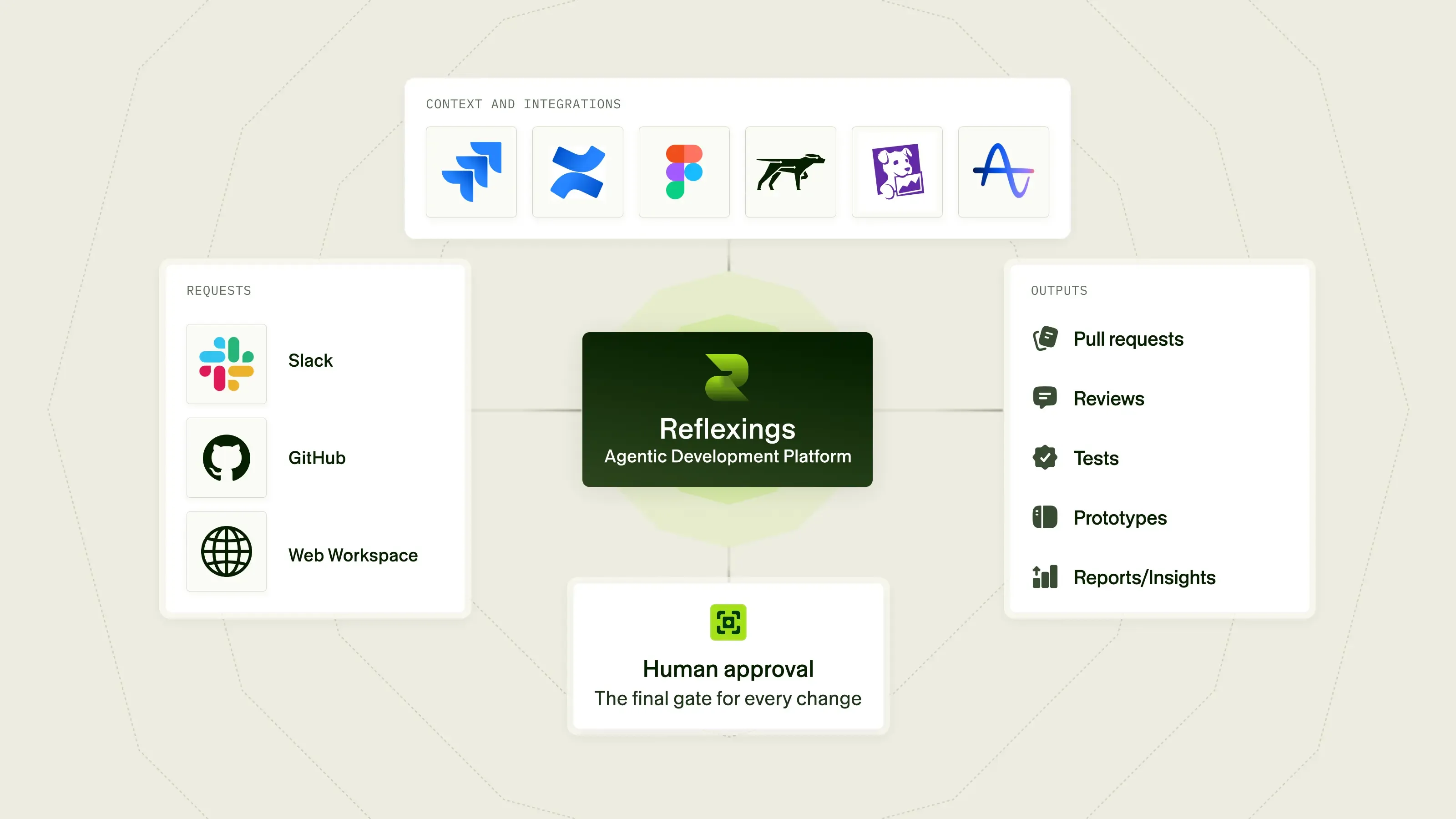Click the Reviews chat bubble icon
Screen dimensions: 1456x819
1045,398
